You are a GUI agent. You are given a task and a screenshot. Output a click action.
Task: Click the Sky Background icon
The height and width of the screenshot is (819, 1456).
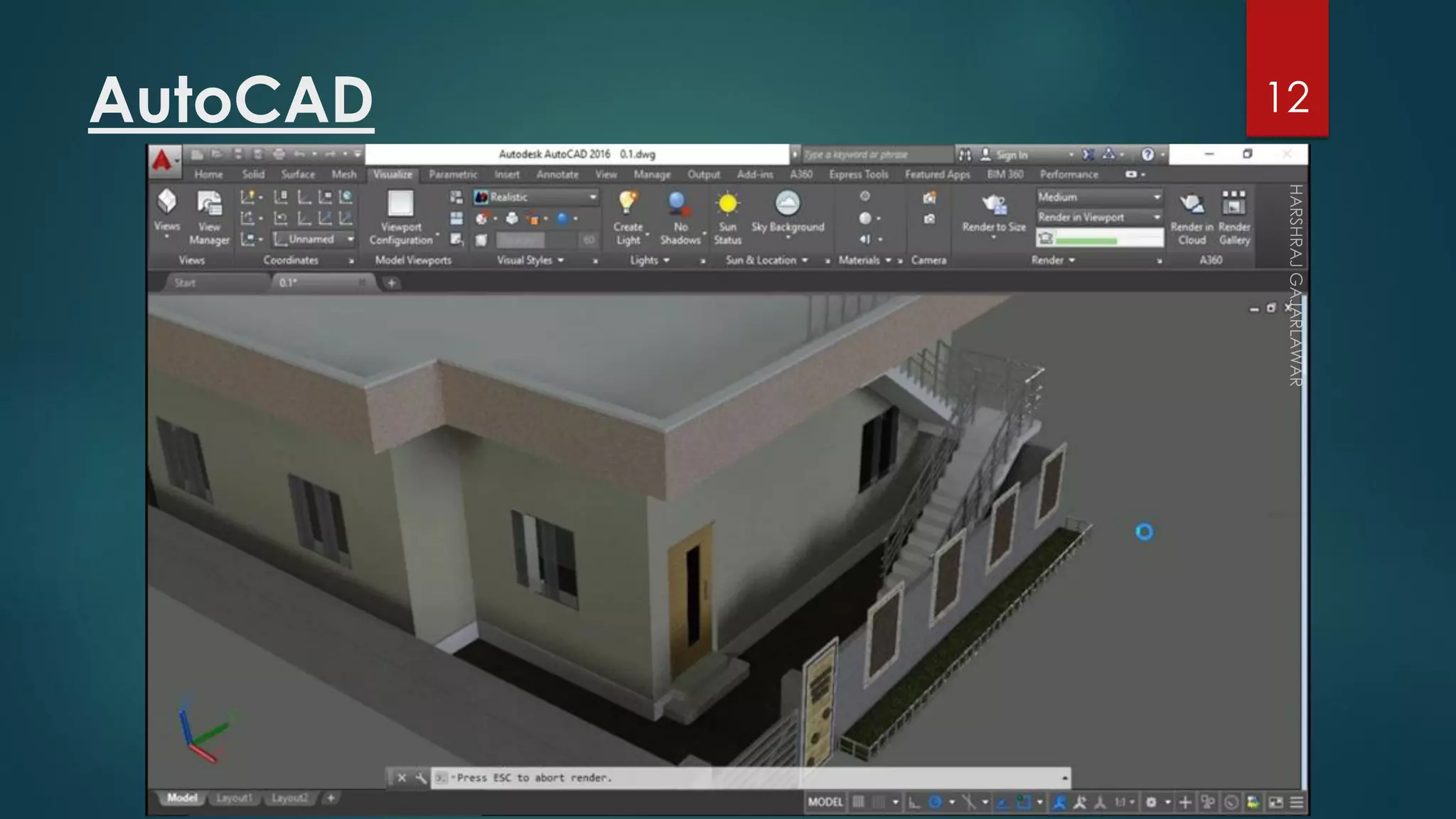click(x=787, y=203)
